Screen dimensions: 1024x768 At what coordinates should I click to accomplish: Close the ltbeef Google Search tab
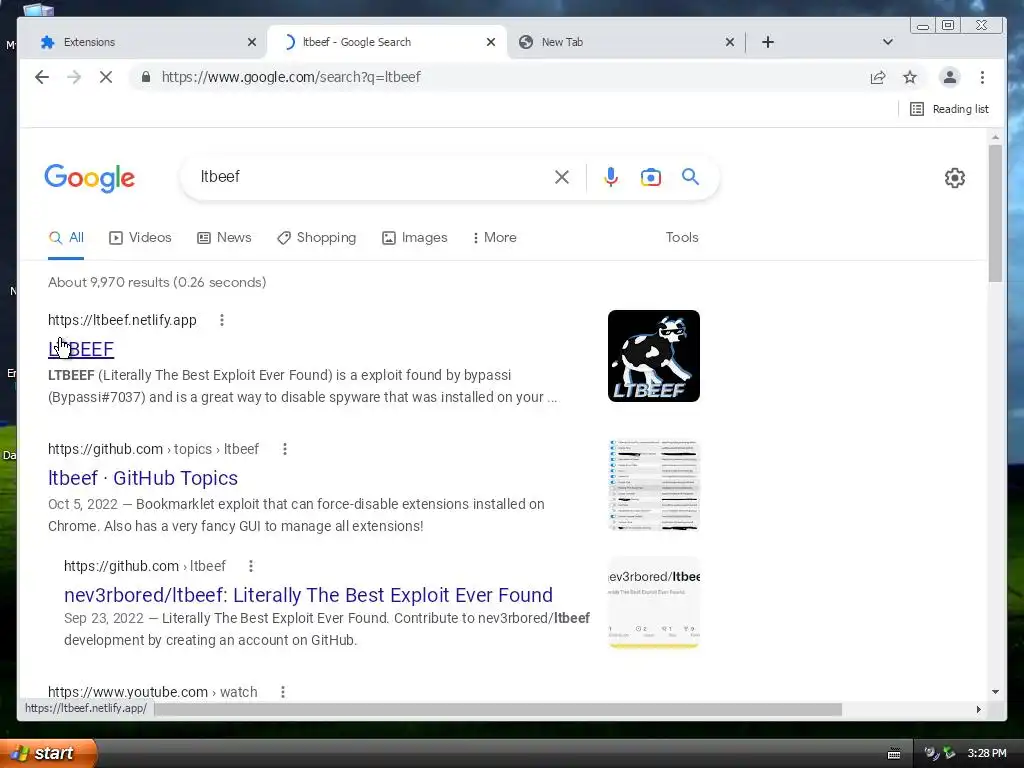491,42
